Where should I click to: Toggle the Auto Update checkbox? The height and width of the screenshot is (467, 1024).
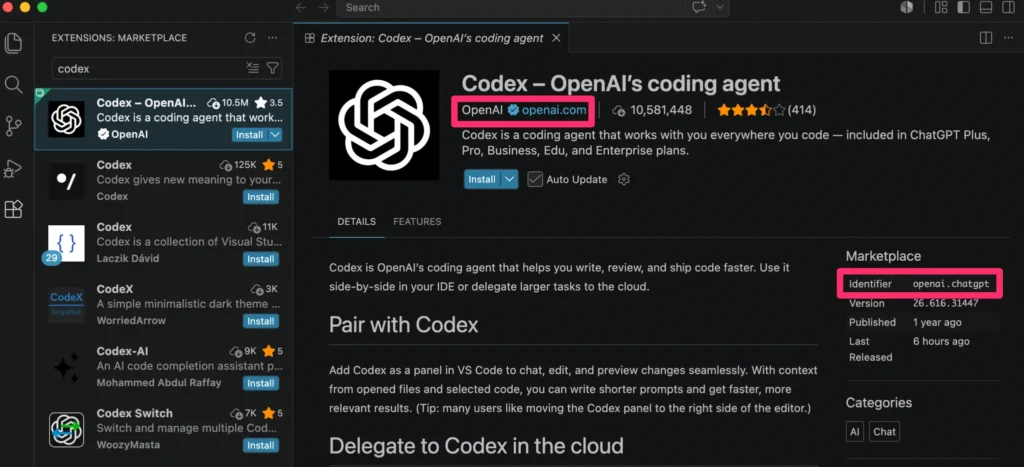535,179
